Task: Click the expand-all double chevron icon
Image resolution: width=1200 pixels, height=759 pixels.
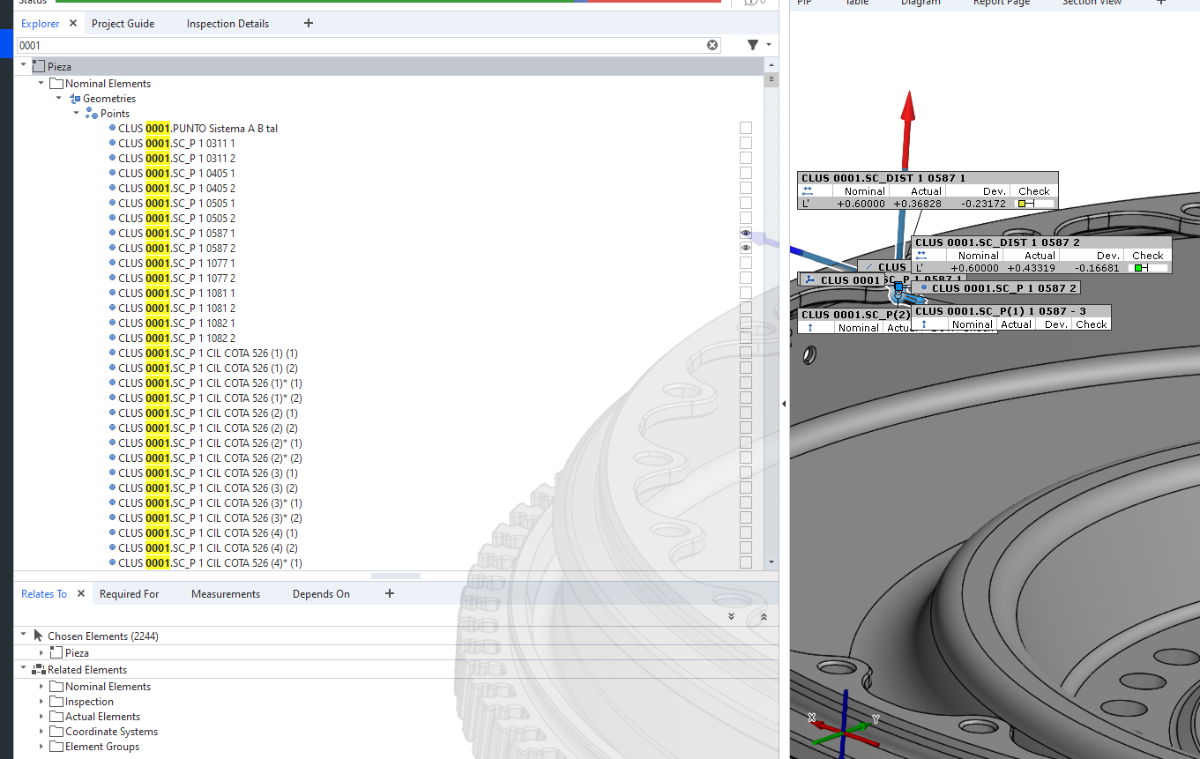Action: [731, 616]
